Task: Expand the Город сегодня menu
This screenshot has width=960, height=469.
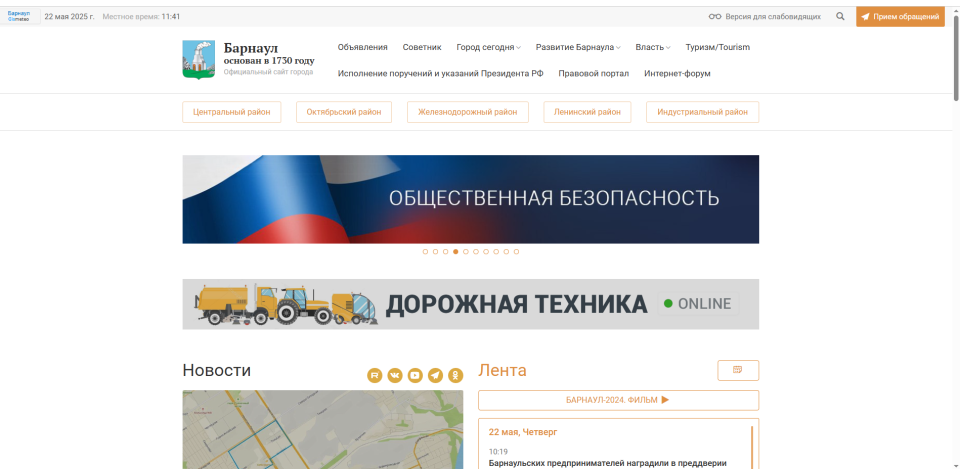Action: (488, 47)
